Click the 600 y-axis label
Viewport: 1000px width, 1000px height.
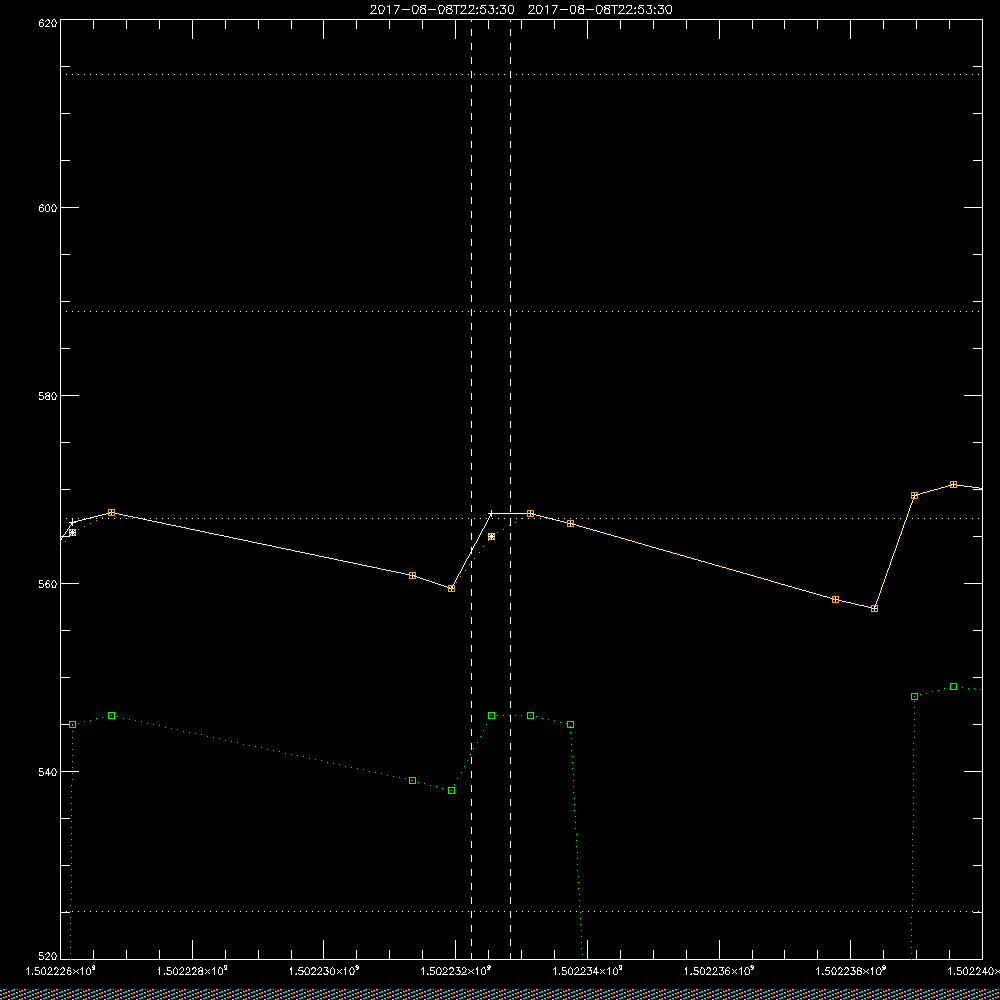[x=49, y=208]
